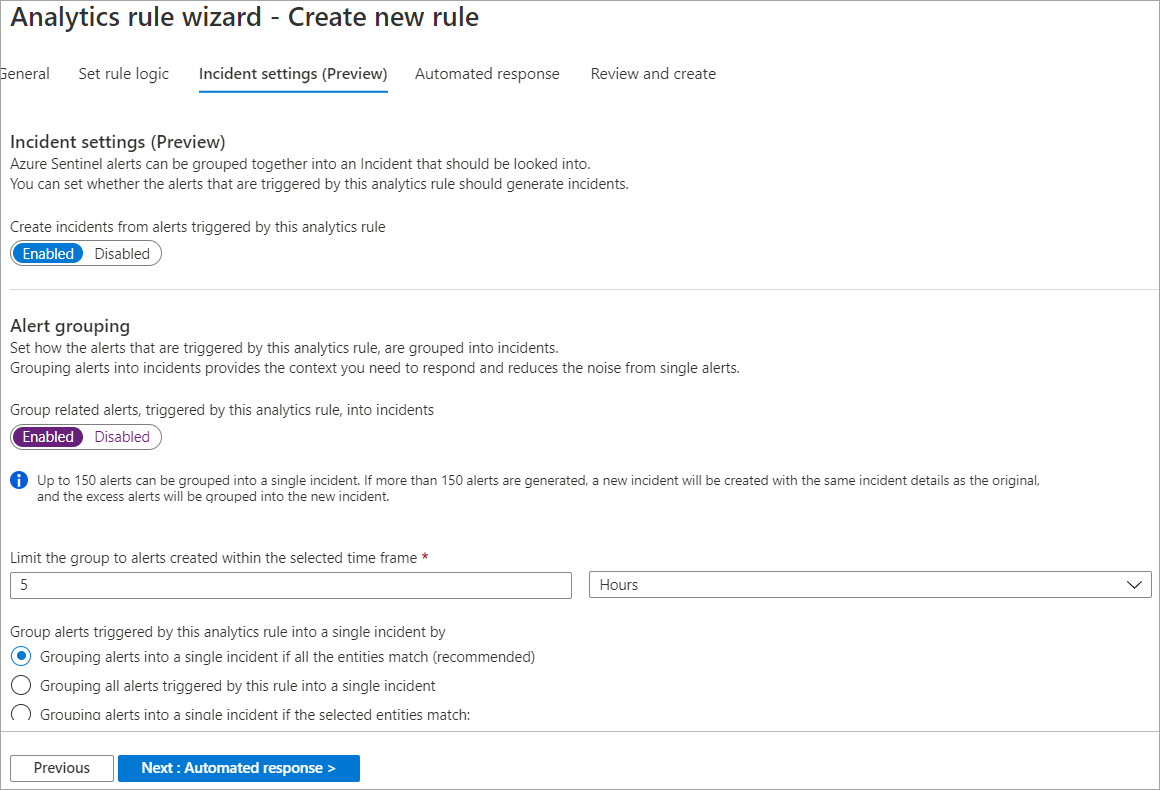Switch to Set rule logic tab
The width and height of the screenshot is (1160, 790).
124,74
